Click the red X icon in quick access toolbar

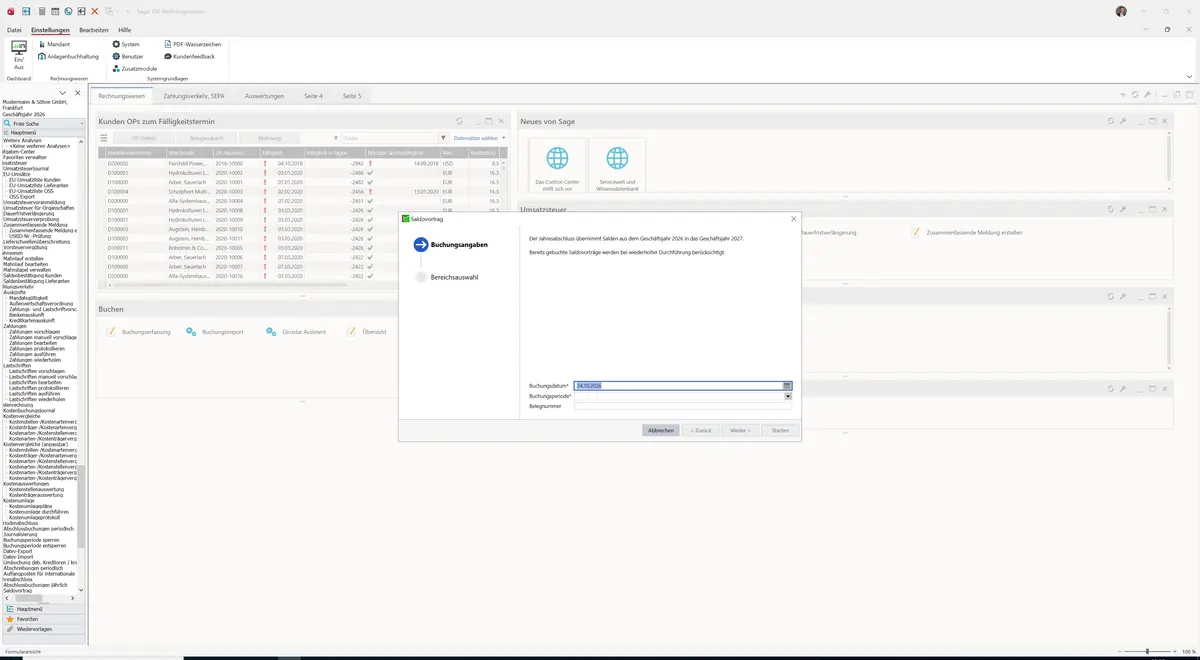(x=95, y=11)
